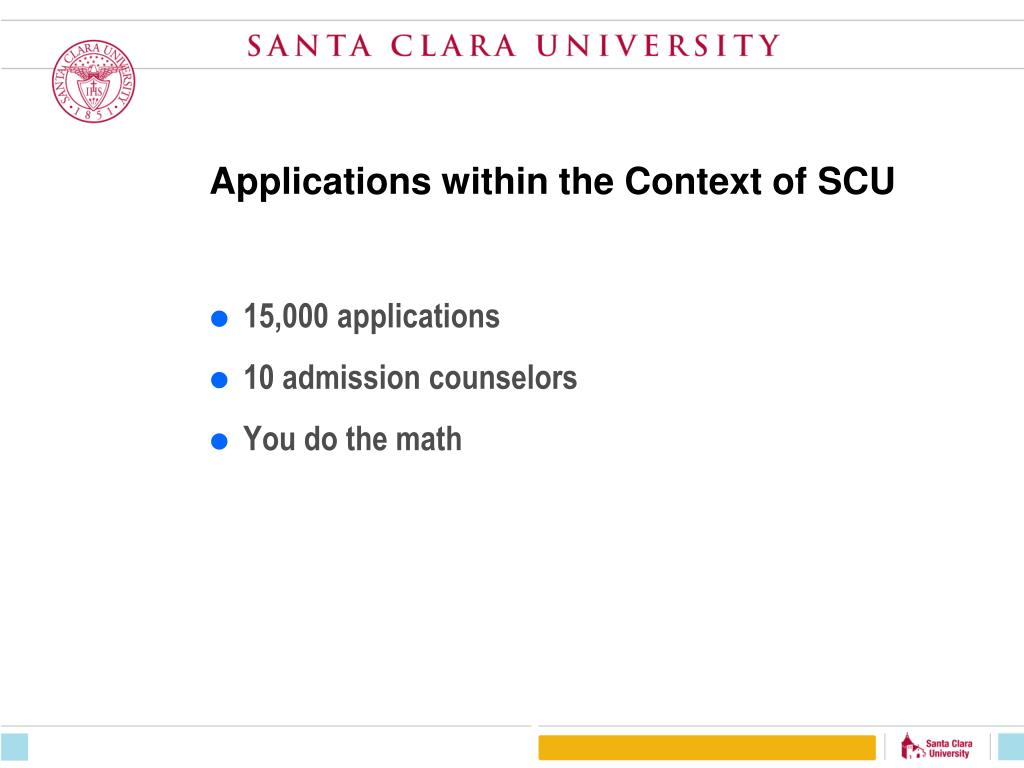Screen dimensions: 1024x768
Task: Click the "UNIVERSITY" word in the header
Action: pos(658,46)
